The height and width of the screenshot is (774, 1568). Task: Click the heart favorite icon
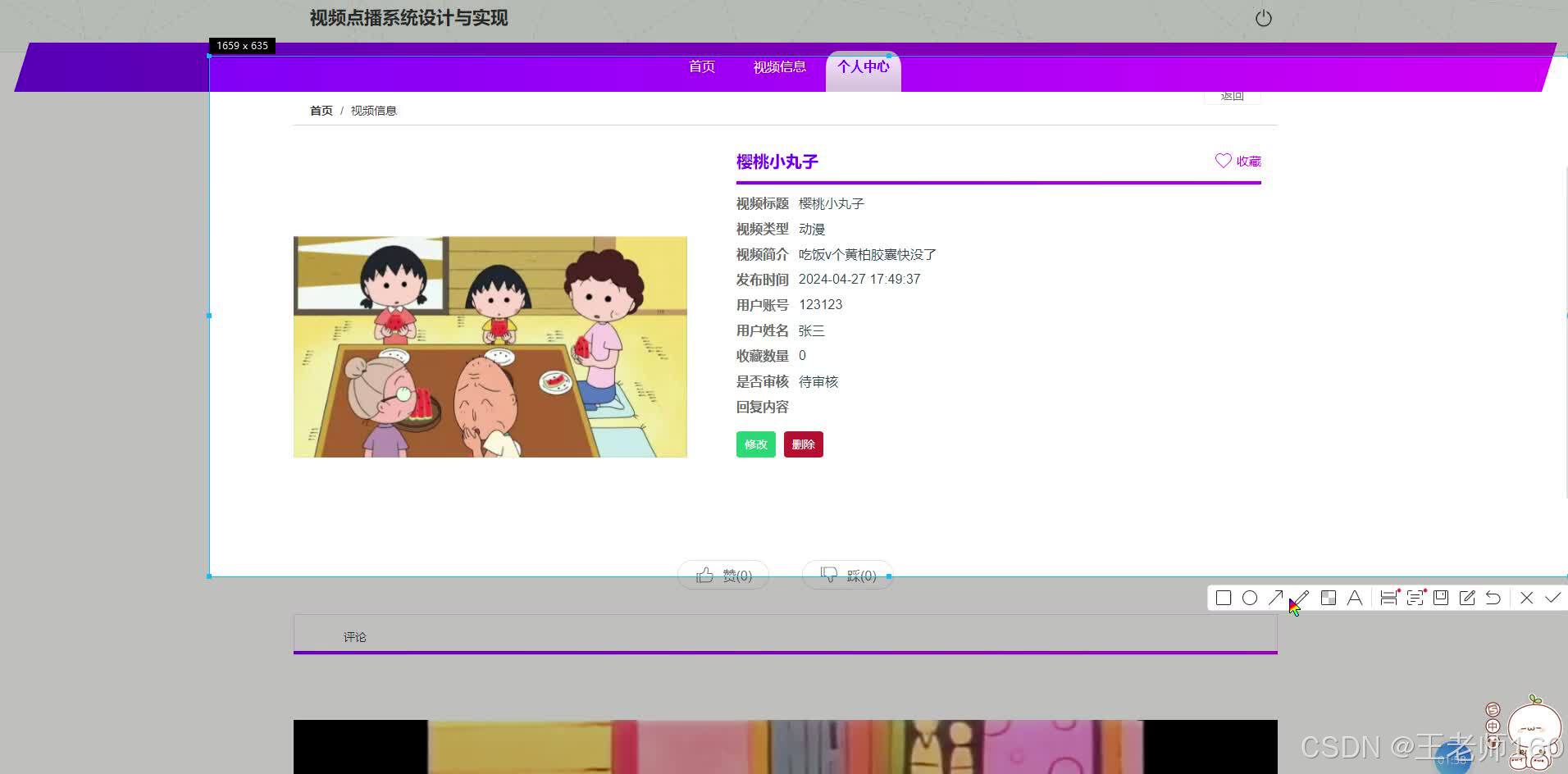1223,161
